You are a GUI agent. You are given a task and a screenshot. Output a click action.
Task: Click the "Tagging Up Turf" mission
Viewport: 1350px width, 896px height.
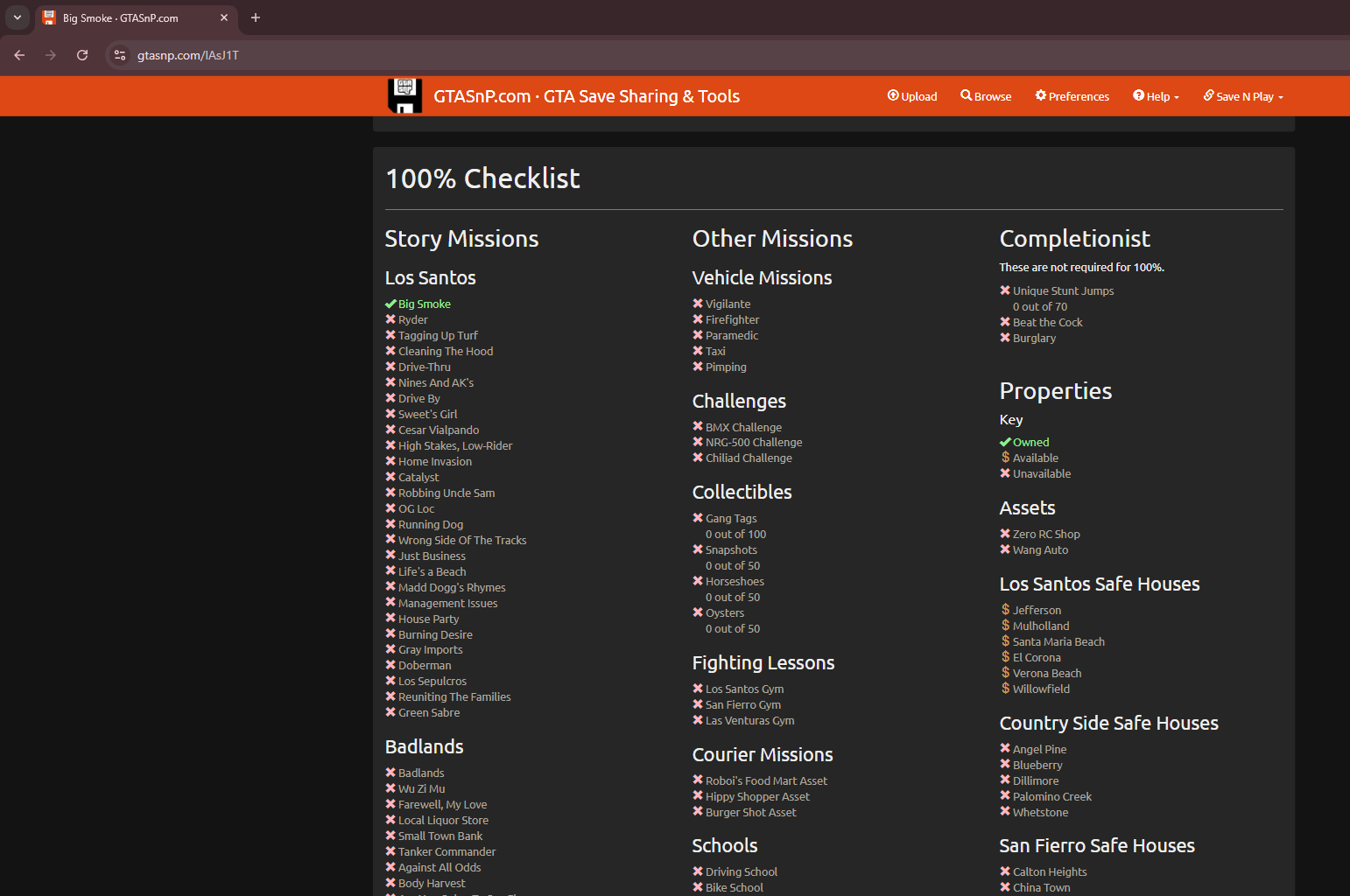438,335
